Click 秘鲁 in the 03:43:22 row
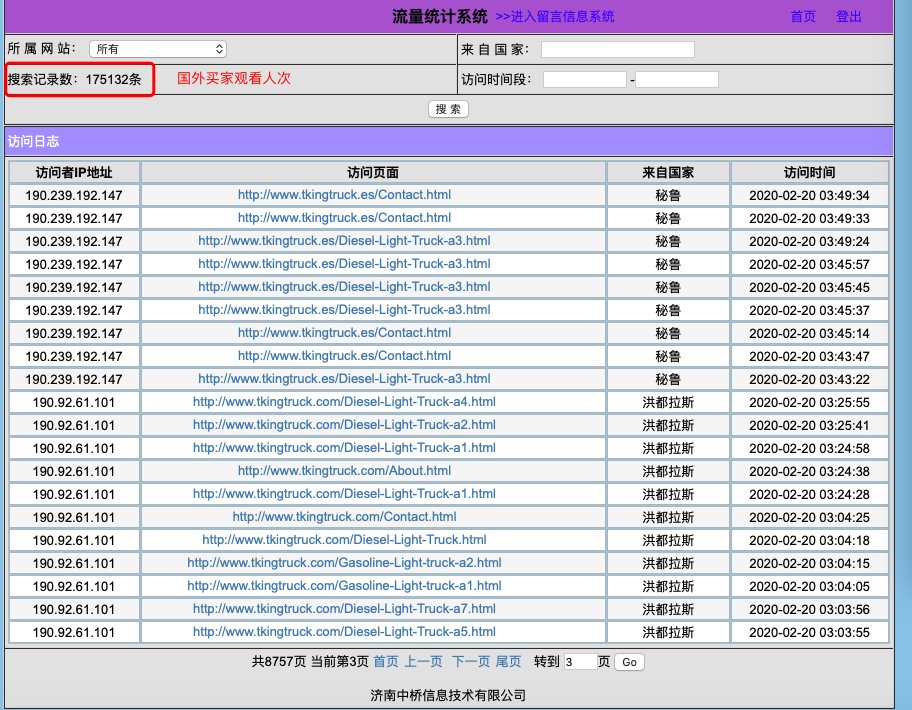The height and width of the screenshot is (710, 912). click(x=668, y=379)
